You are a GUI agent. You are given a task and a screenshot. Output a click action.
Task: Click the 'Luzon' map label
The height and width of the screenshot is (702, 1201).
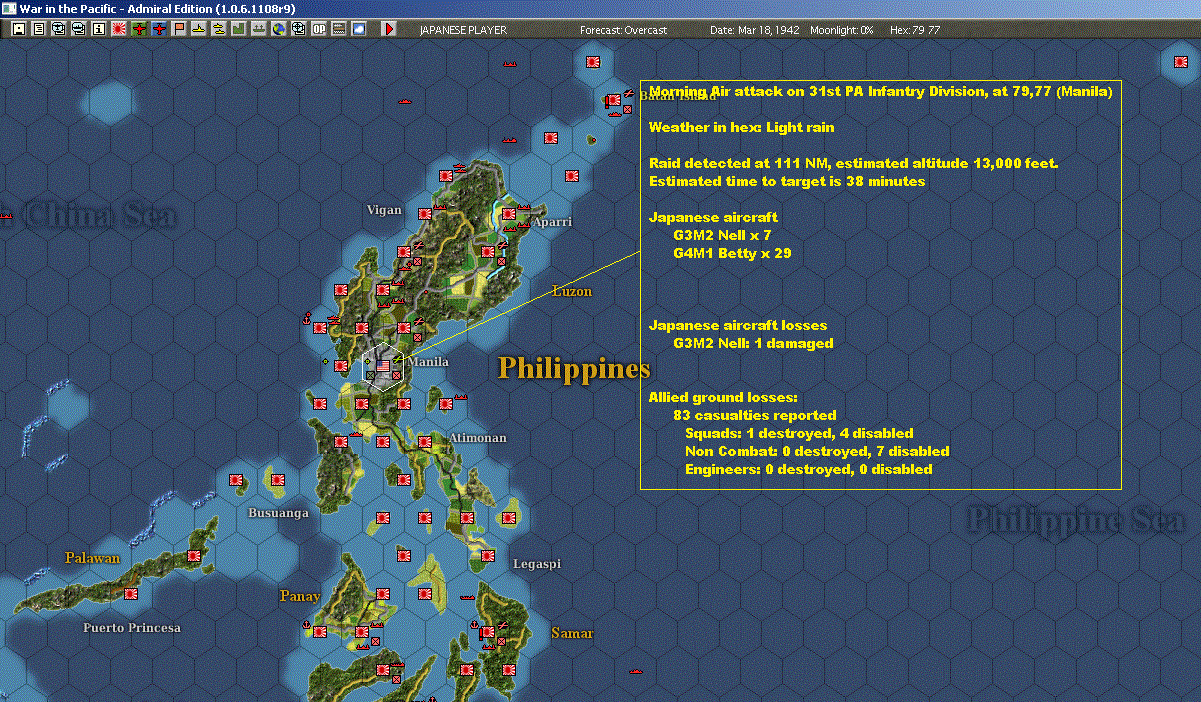(573, 292)
